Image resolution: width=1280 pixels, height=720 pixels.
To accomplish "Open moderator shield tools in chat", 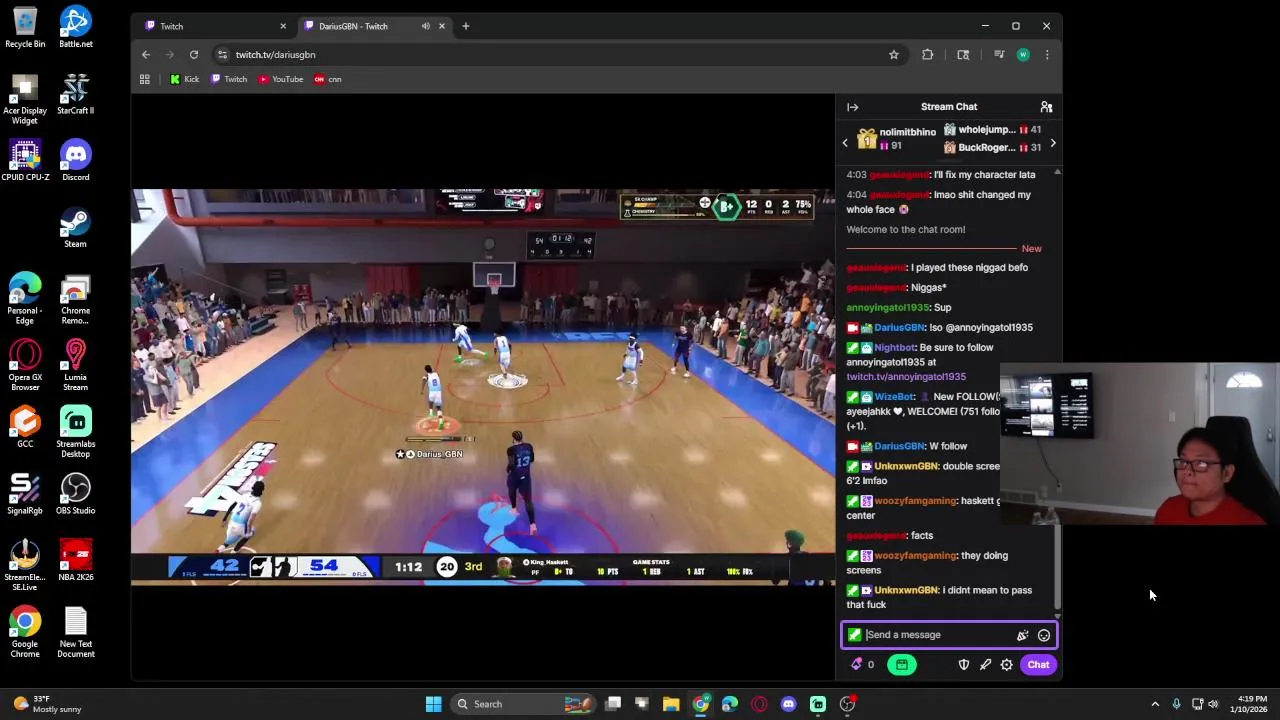I will point(964,665).
